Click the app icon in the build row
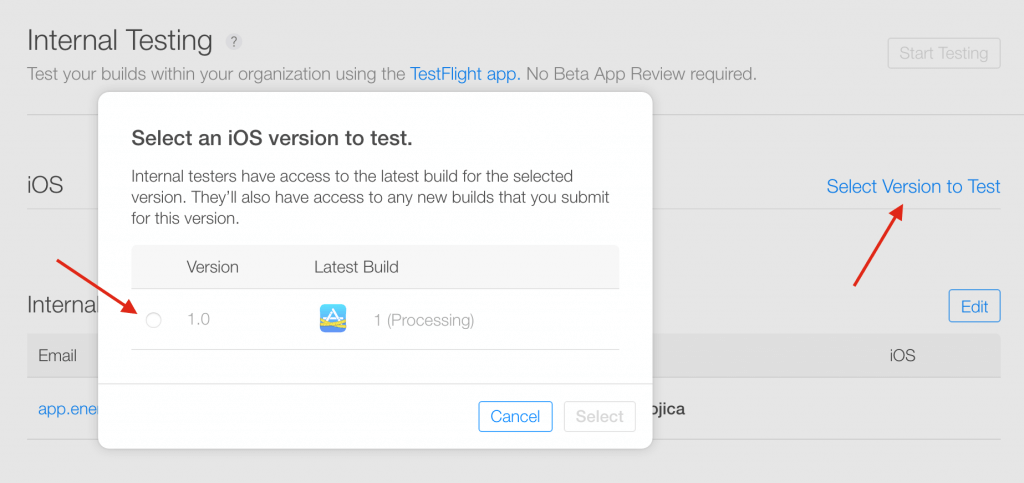Image resolution: width=1024 pixels, height=483 pixels. point(333,319)
